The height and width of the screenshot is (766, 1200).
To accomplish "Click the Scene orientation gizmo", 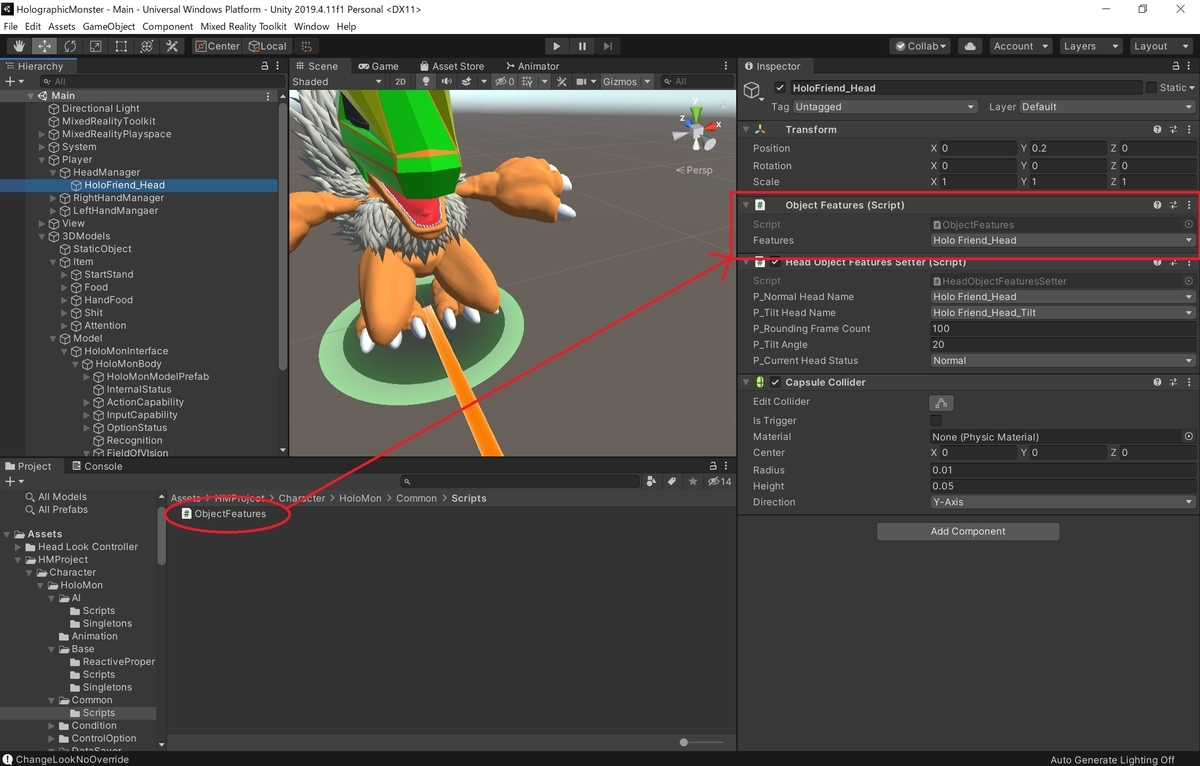I will [695, 129].
